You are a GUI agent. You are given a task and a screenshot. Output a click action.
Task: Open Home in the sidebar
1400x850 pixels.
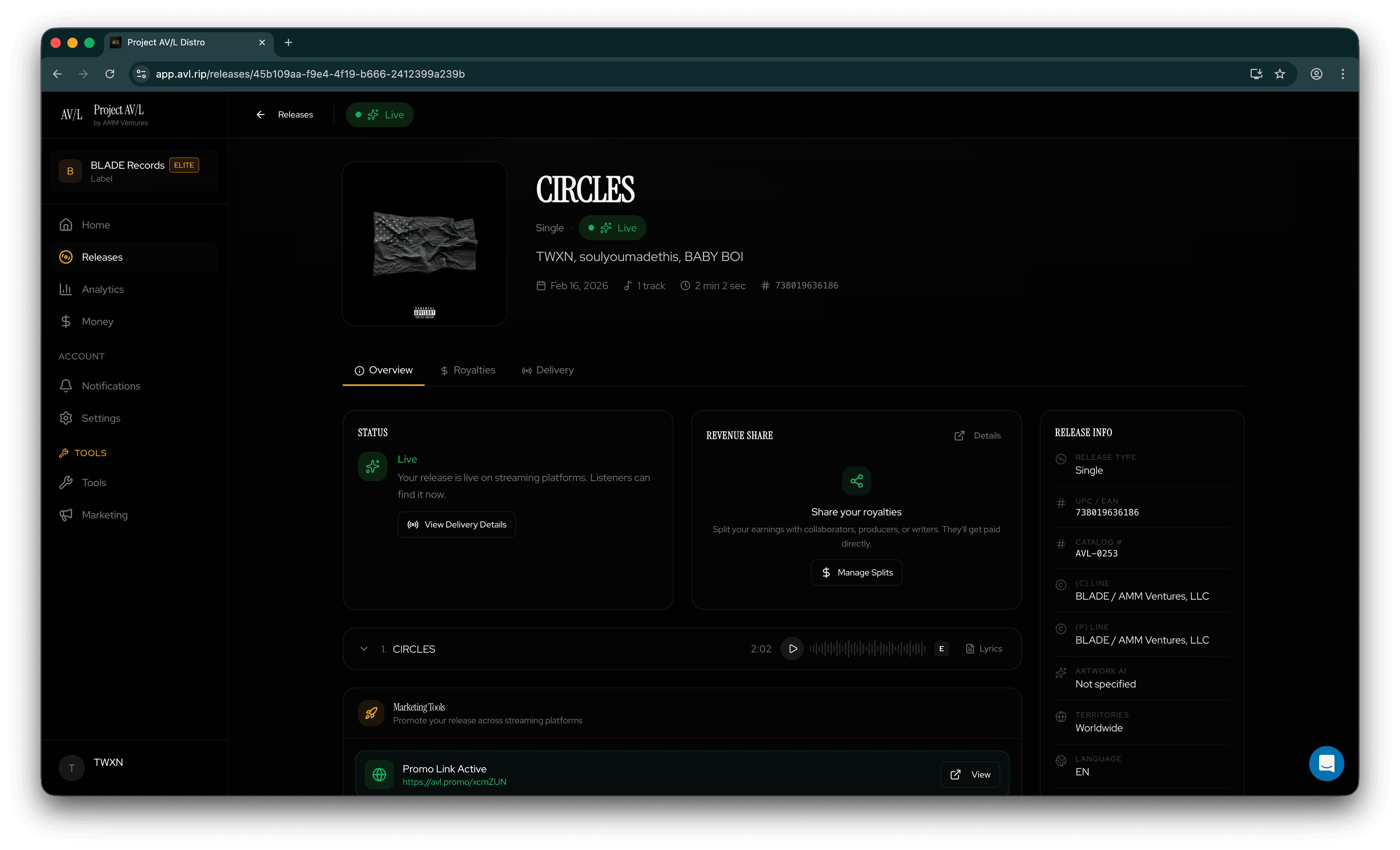(x=134, y=225)
